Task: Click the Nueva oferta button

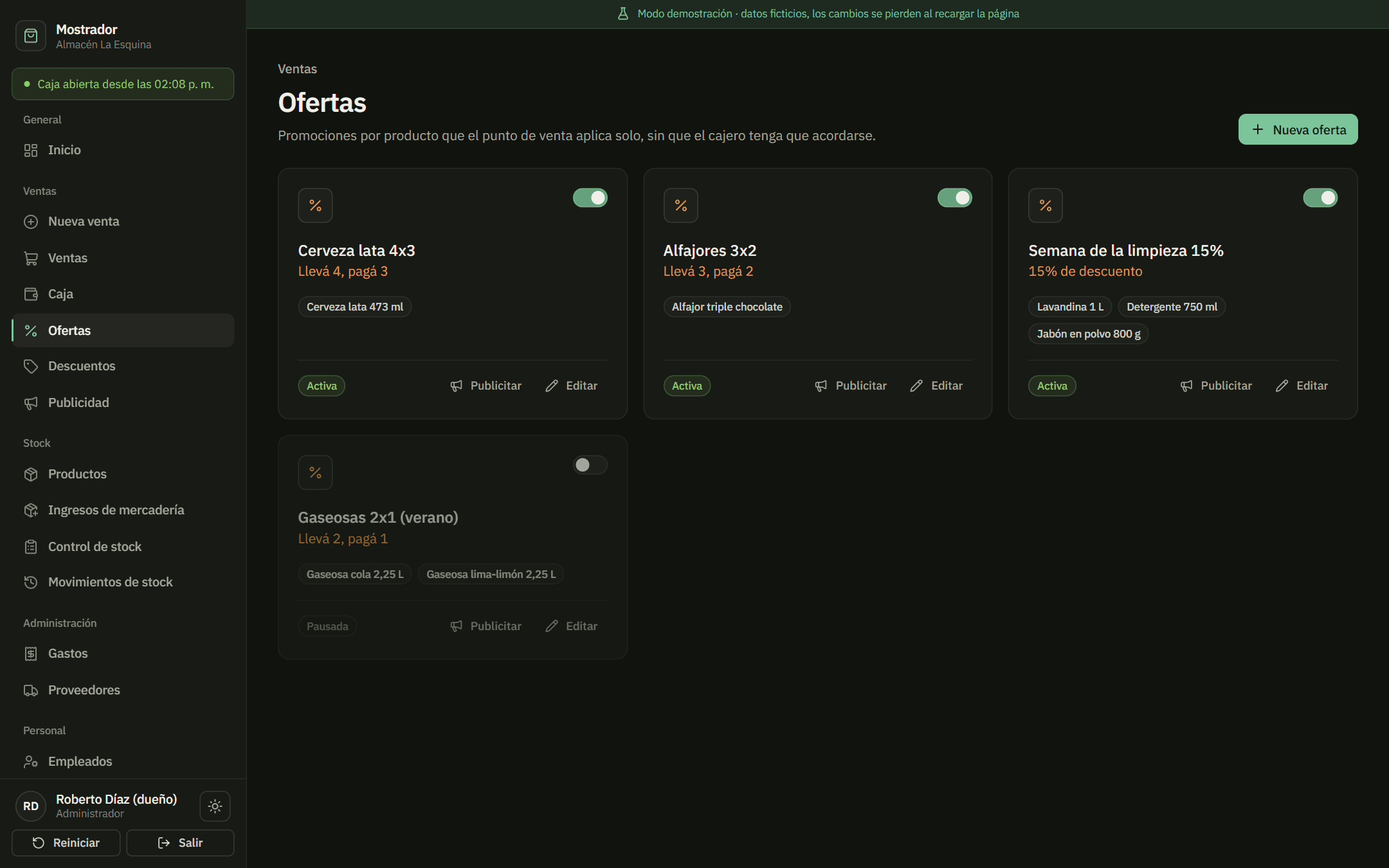Action: click(x=1298, y=129)
